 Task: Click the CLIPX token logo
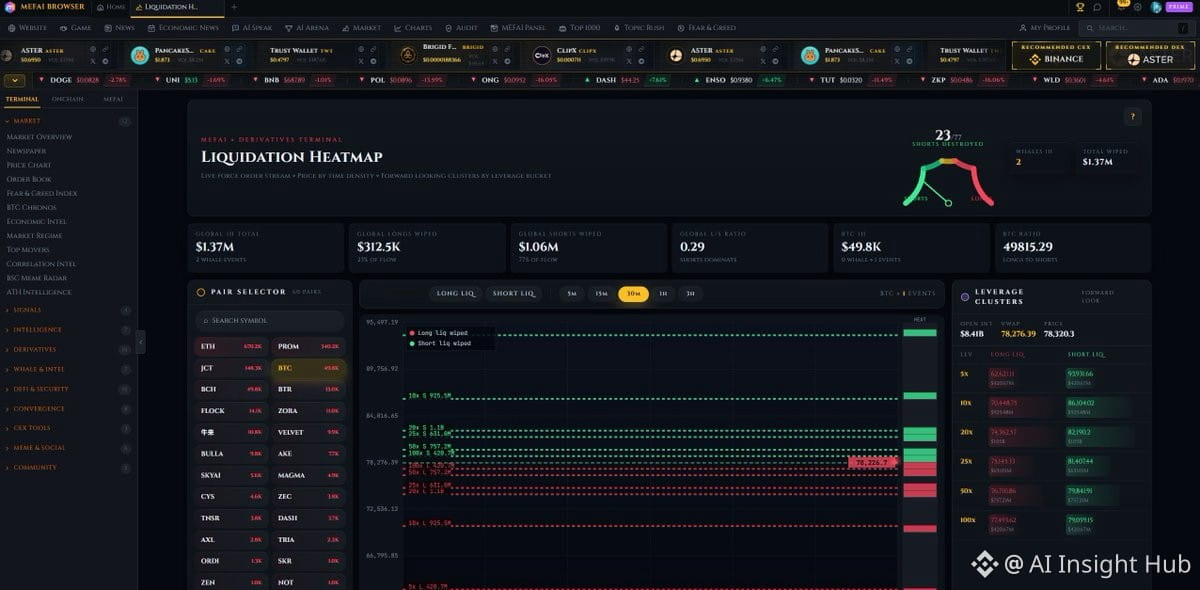tap(542, 55)
